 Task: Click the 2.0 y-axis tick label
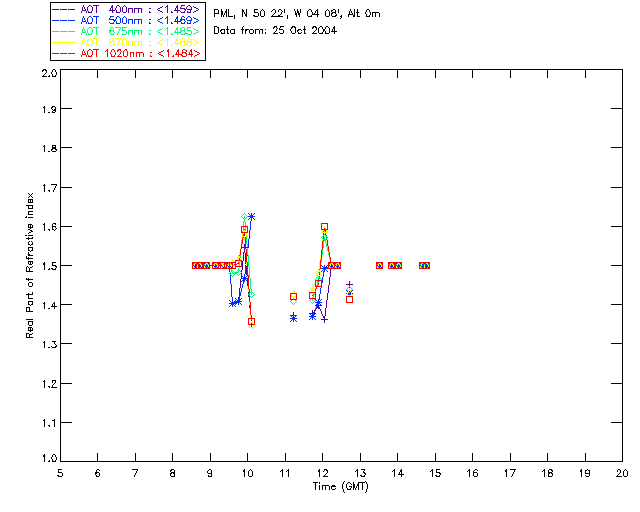click(49, 73)
